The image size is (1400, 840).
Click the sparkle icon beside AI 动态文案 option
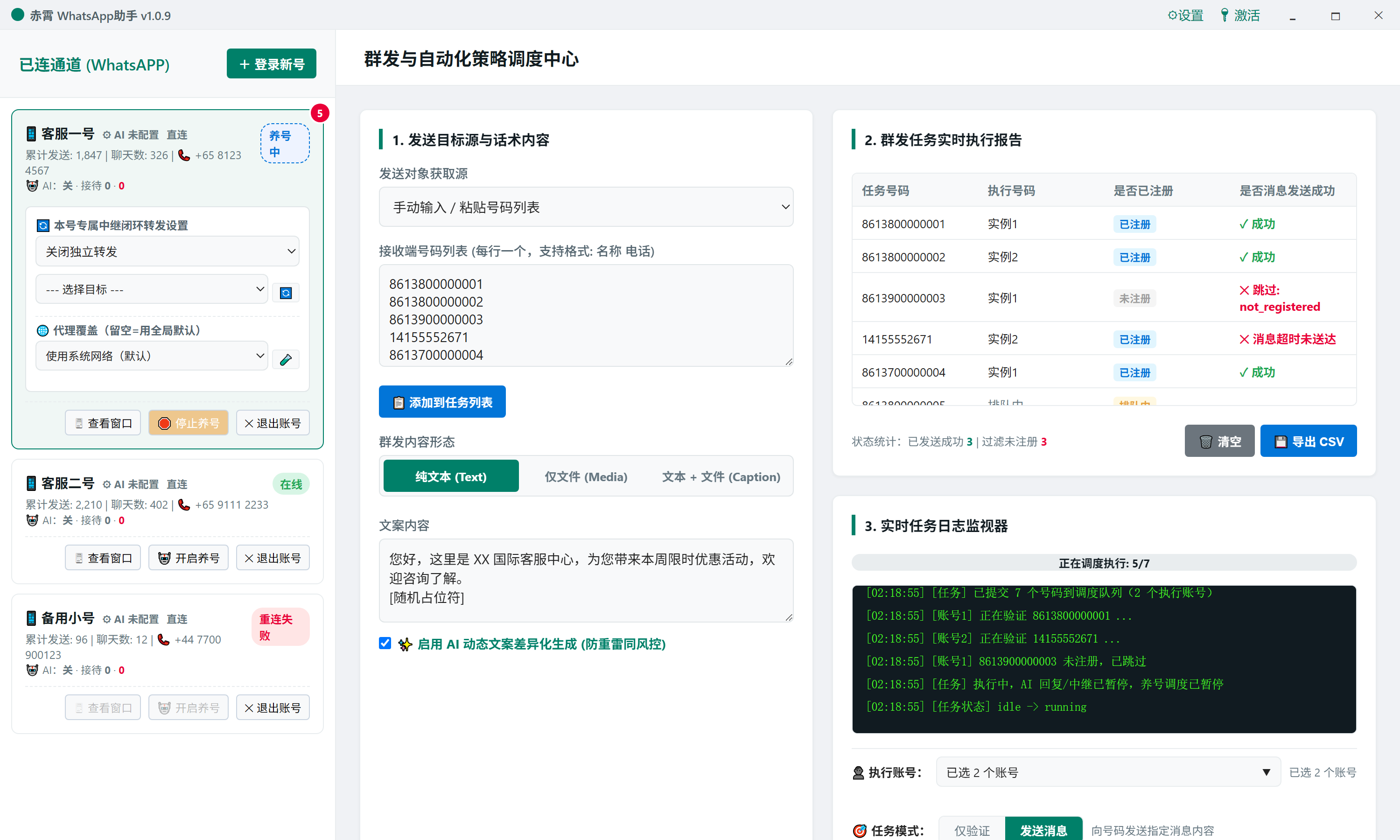(x=405, y=644)
